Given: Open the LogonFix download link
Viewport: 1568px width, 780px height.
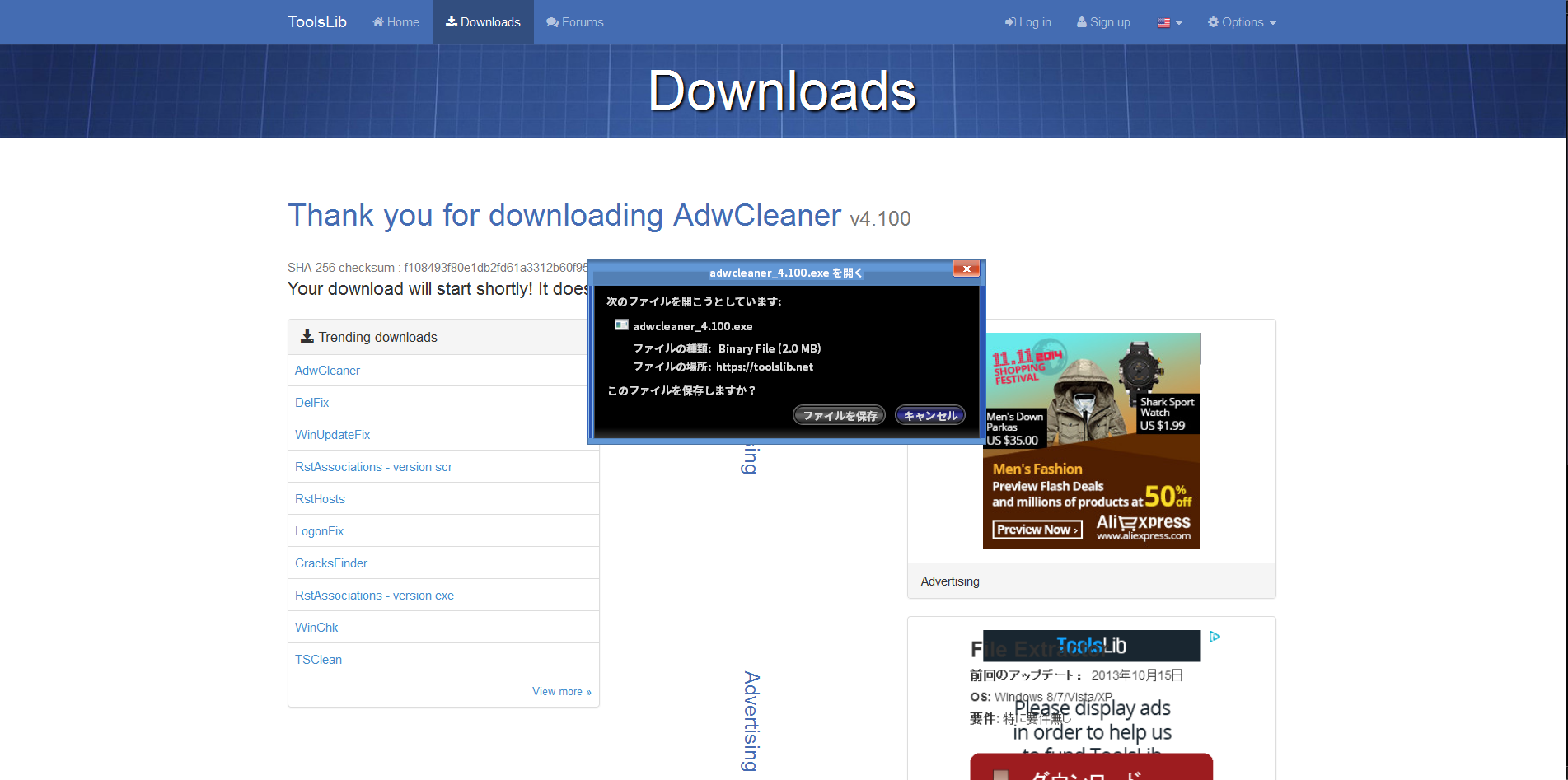Looking at the screenshot, I should 319,531.
